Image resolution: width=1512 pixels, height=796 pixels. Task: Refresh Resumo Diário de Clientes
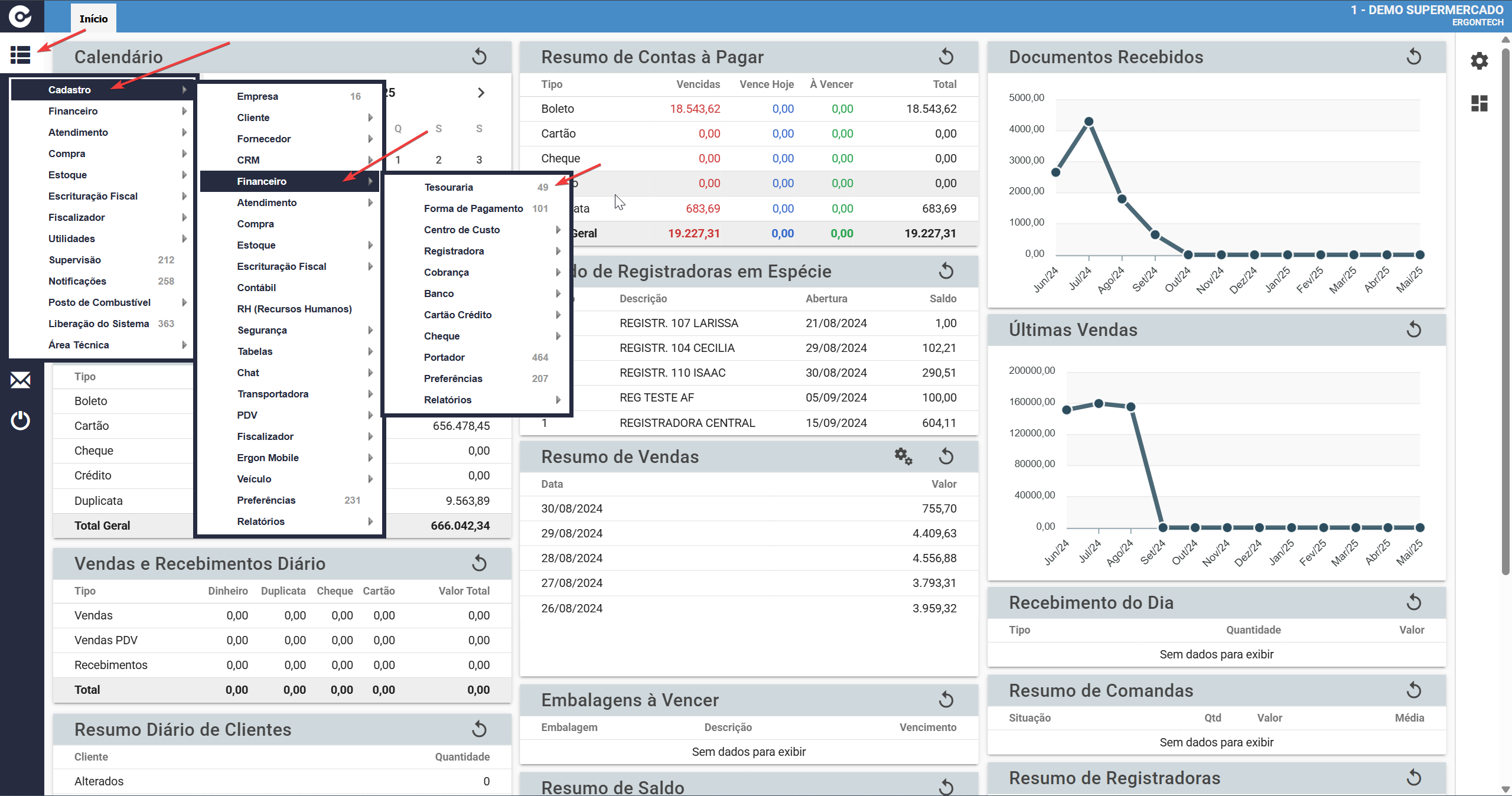tap(480, 729)
